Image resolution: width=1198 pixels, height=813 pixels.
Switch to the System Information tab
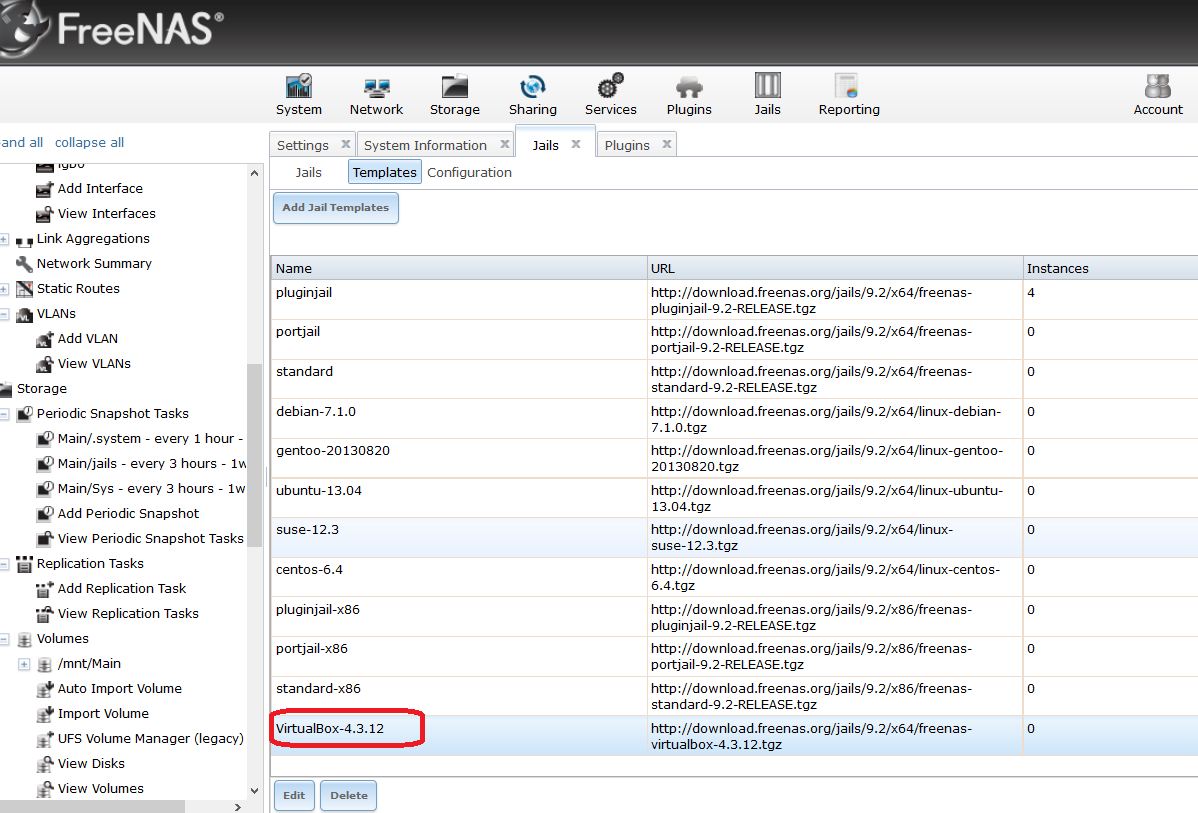(x=425, y=145)
